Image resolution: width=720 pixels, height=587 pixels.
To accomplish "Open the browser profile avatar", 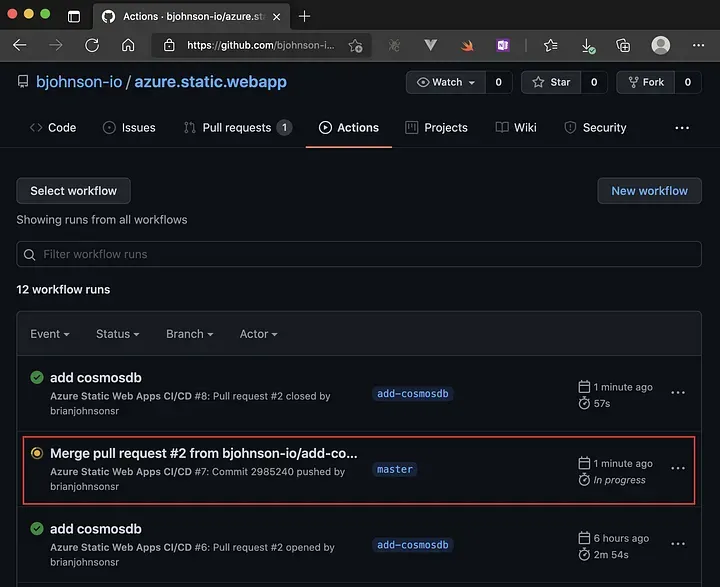I will (x=661, y=45).
